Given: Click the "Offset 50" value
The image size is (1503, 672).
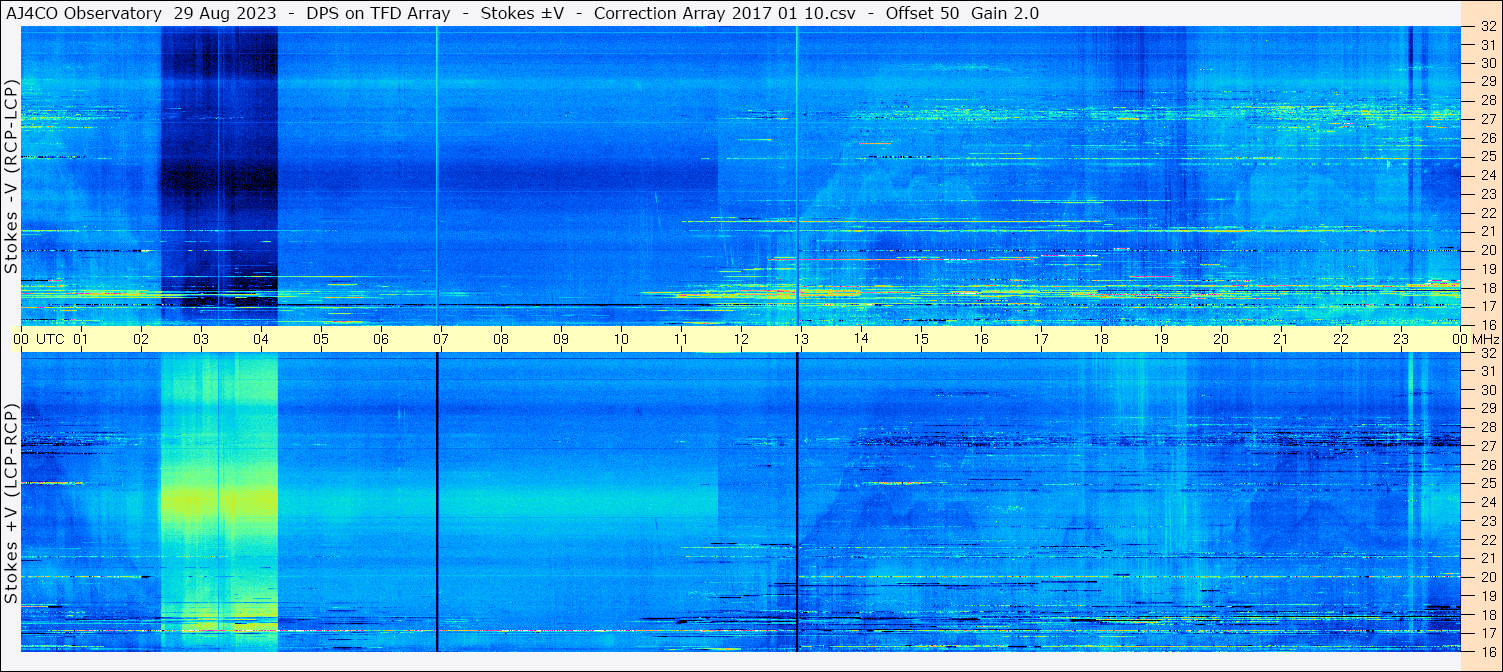Looking at the screenshot, I should coord(922,13).
